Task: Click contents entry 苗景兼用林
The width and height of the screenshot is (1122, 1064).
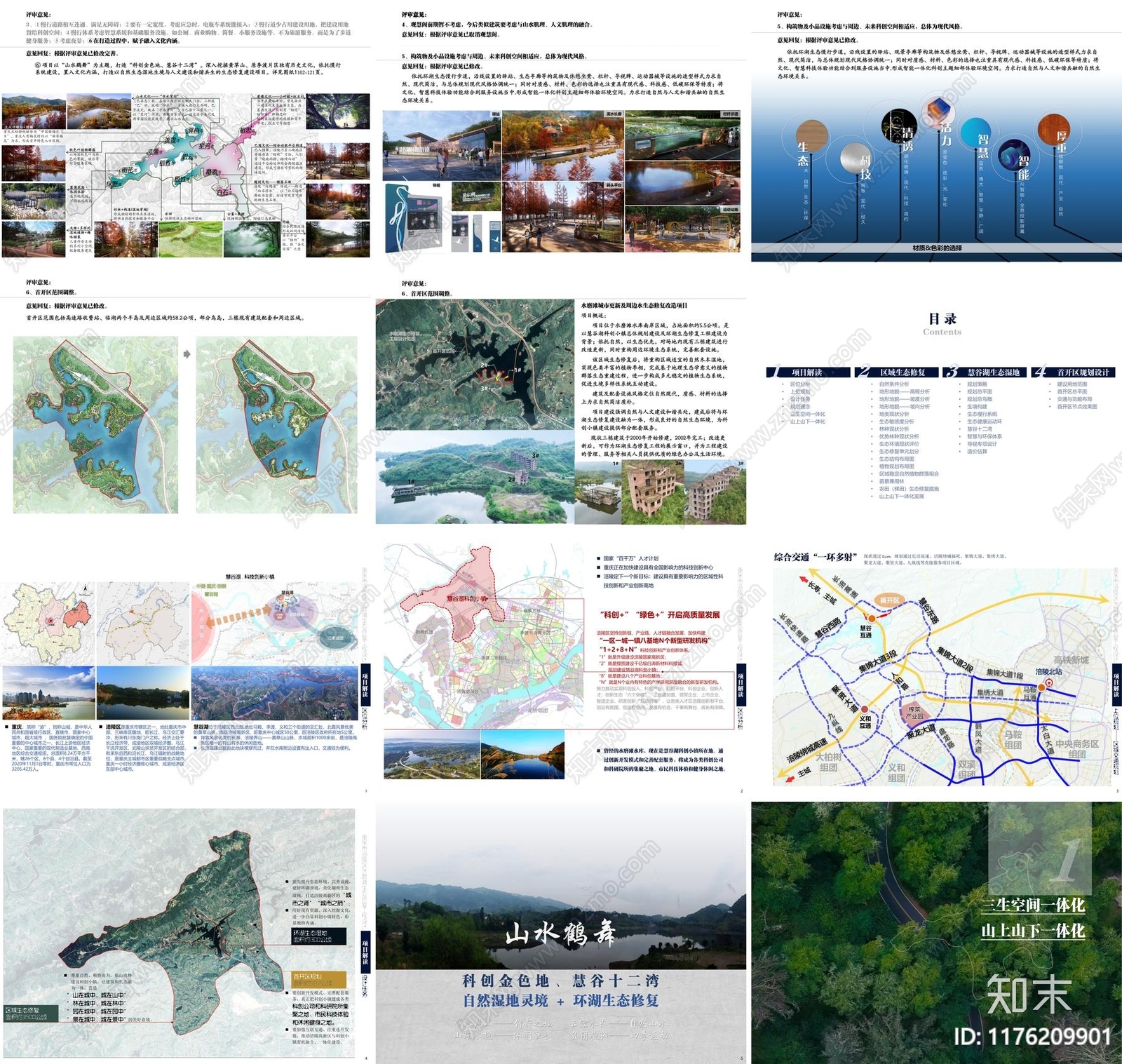Action: click(x=891, y=481)
